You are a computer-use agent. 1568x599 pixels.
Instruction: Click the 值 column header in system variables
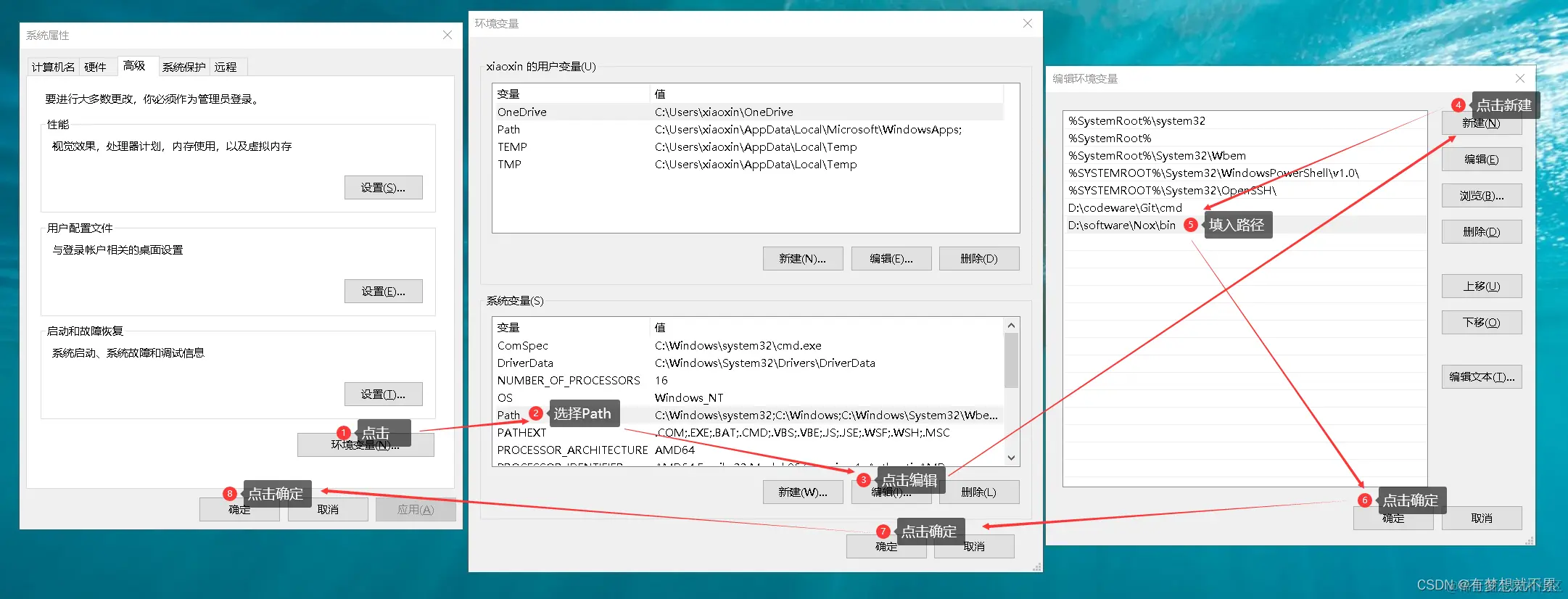coord(826,327)
